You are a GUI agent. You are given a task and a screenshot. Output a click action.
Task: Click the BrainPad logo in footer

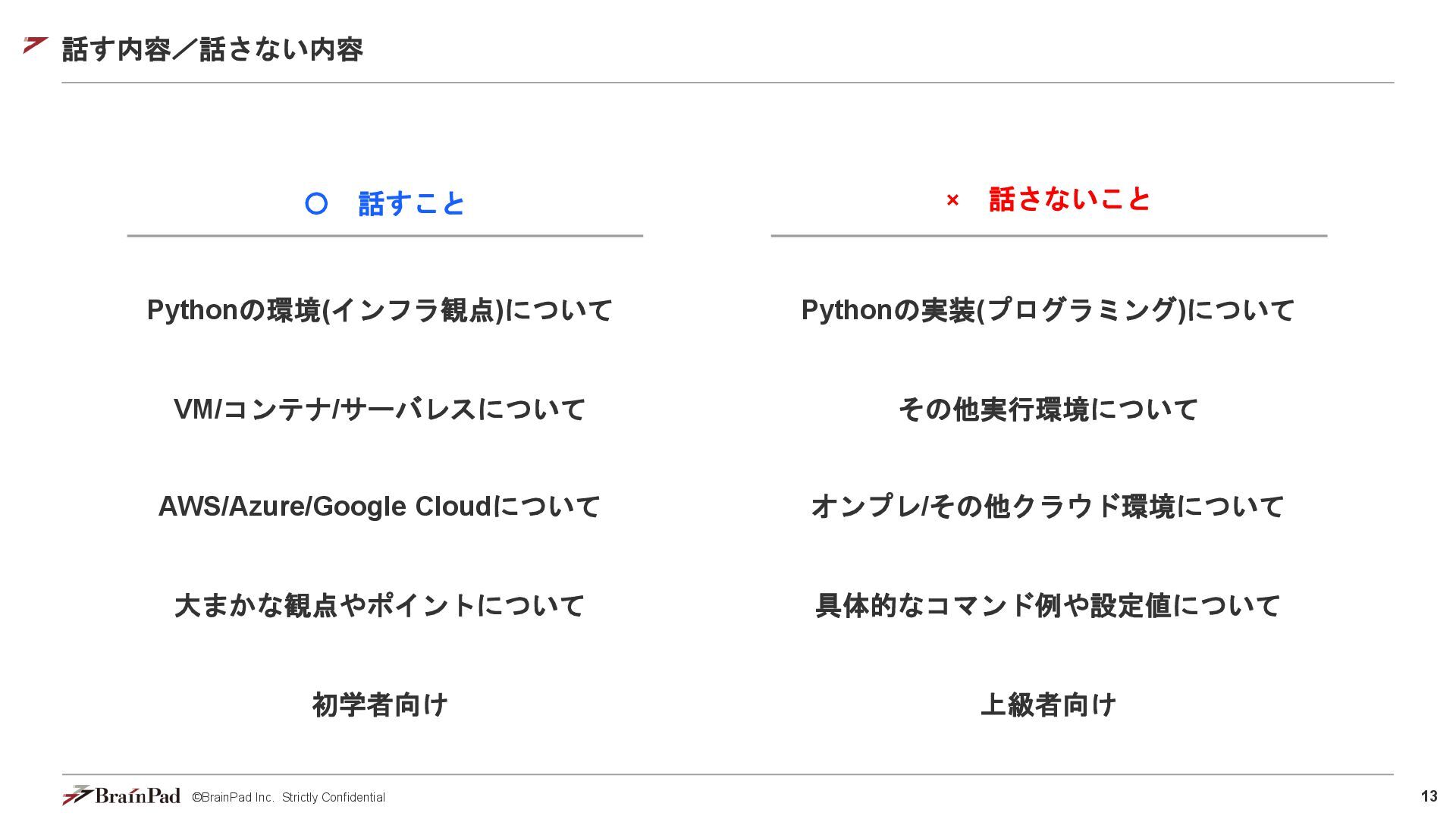(x=121, y=795)
